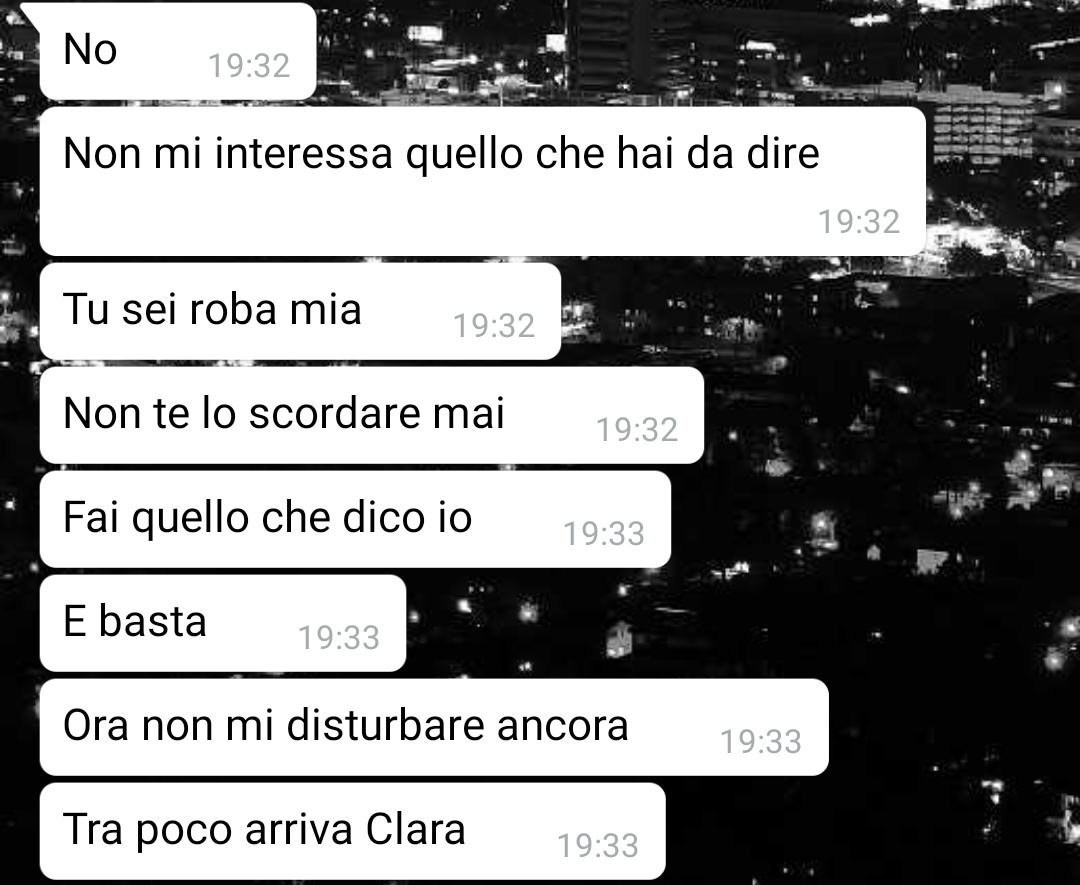Viewport: 1080px width, 885px height.
Task: Click the timestamp next to "Non te lo scordare mai"
Action: point(637,430)
